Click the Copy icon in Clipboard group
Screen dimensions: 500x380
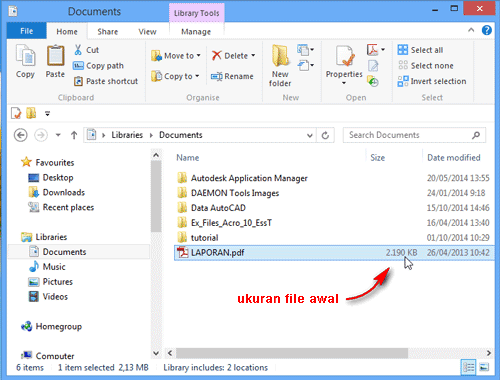coord(25,56)
